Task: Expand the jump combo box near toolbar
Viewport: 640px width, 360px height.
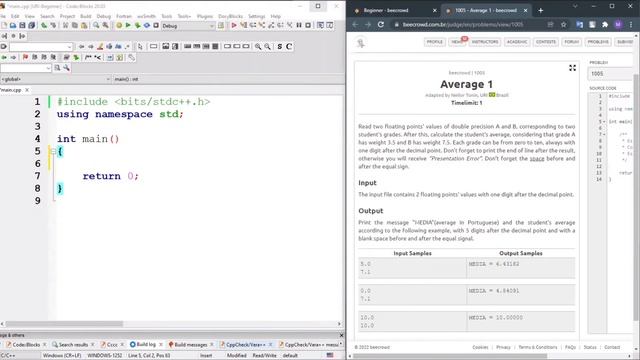Action: pyautogui.click(x=69, y=47)
